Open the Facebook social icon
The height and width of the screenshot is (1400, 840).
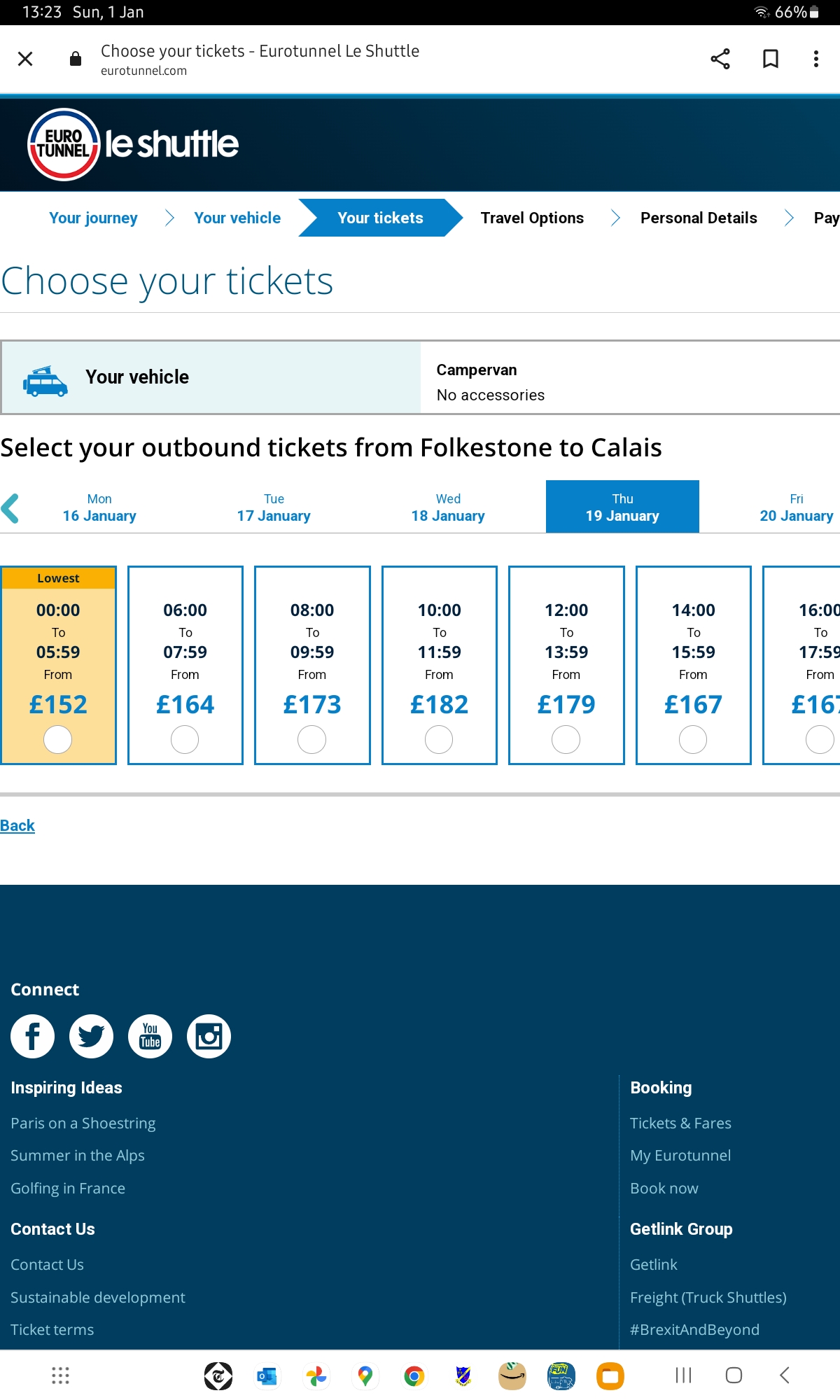coord(32,1036)
